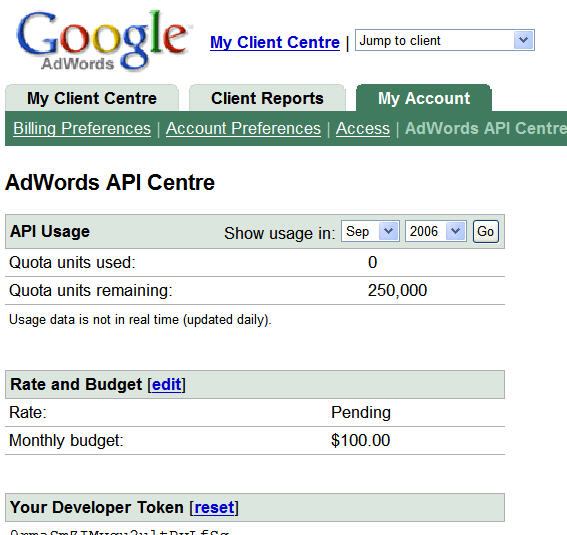Click the usage data not real time note

140,320
